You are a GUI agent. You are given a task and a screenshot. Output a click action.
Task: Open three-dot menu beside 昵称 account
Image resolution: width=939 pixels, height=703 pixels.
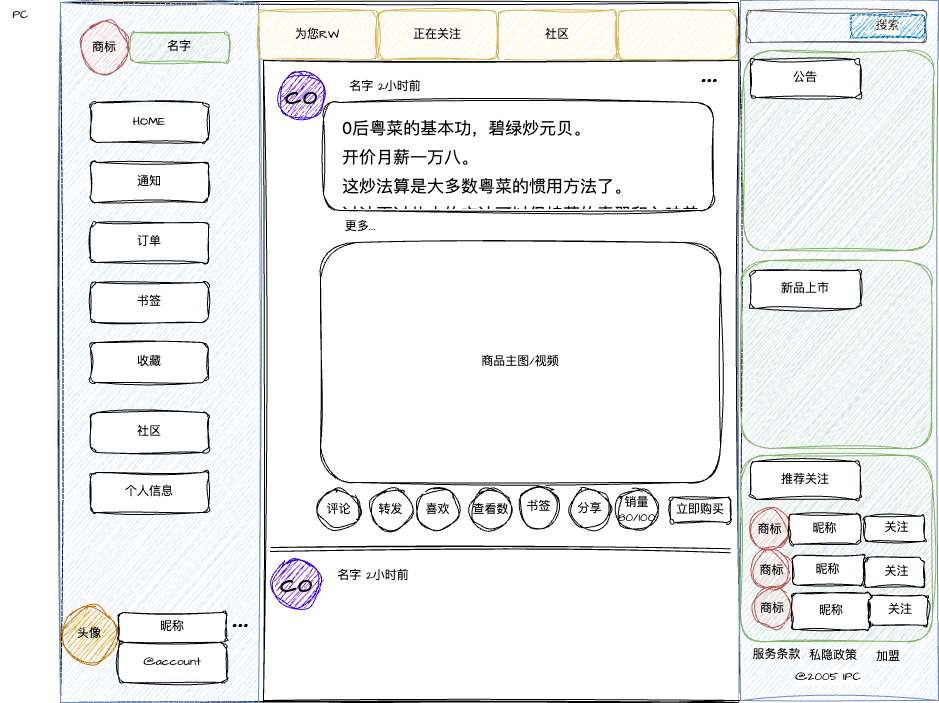[240, 626]
